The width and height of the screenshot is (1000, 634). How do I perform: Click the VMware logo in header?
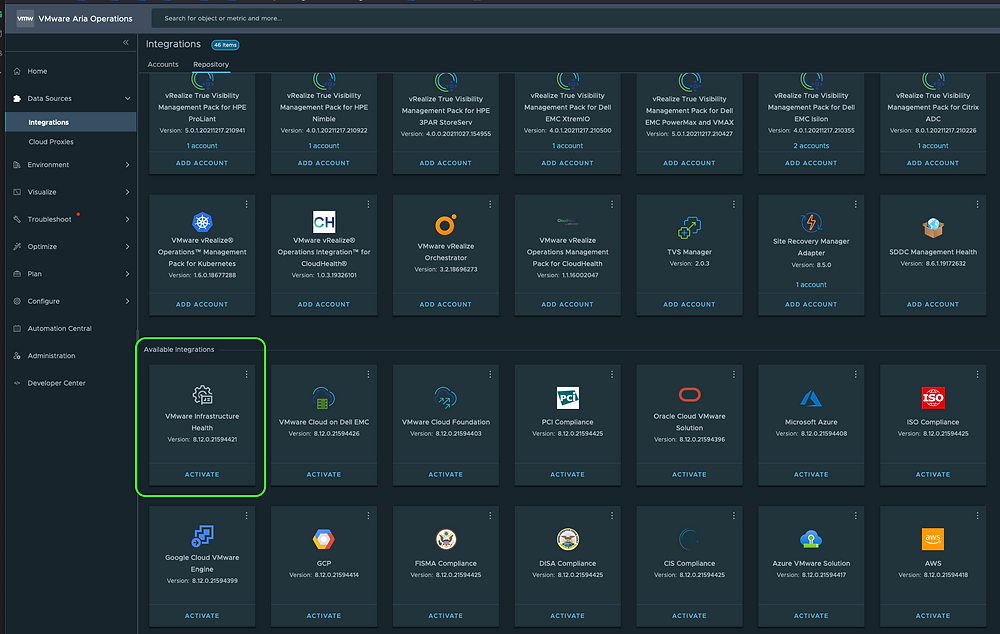coord(25,18)
